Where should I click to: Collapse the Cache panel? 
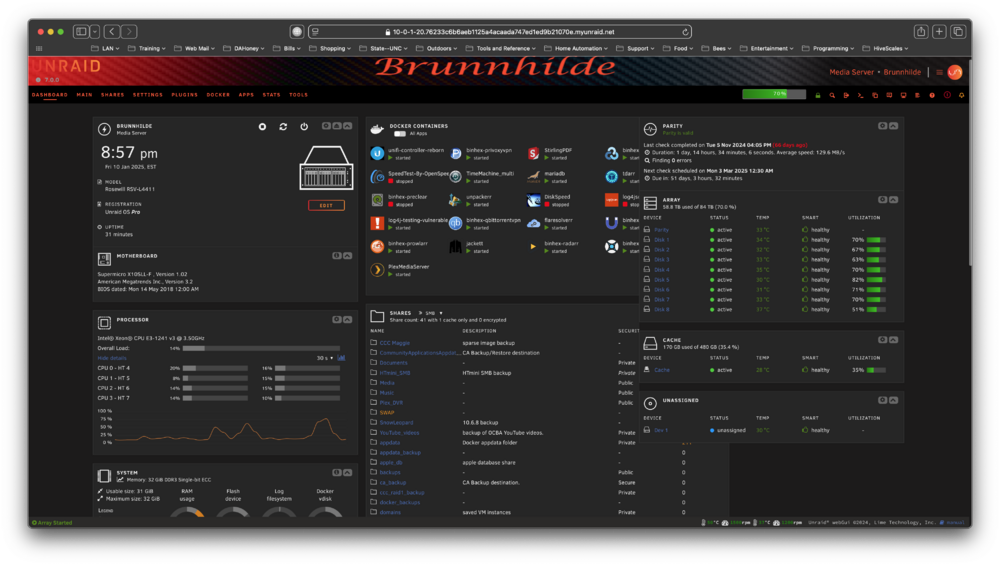tap(893, 340)
